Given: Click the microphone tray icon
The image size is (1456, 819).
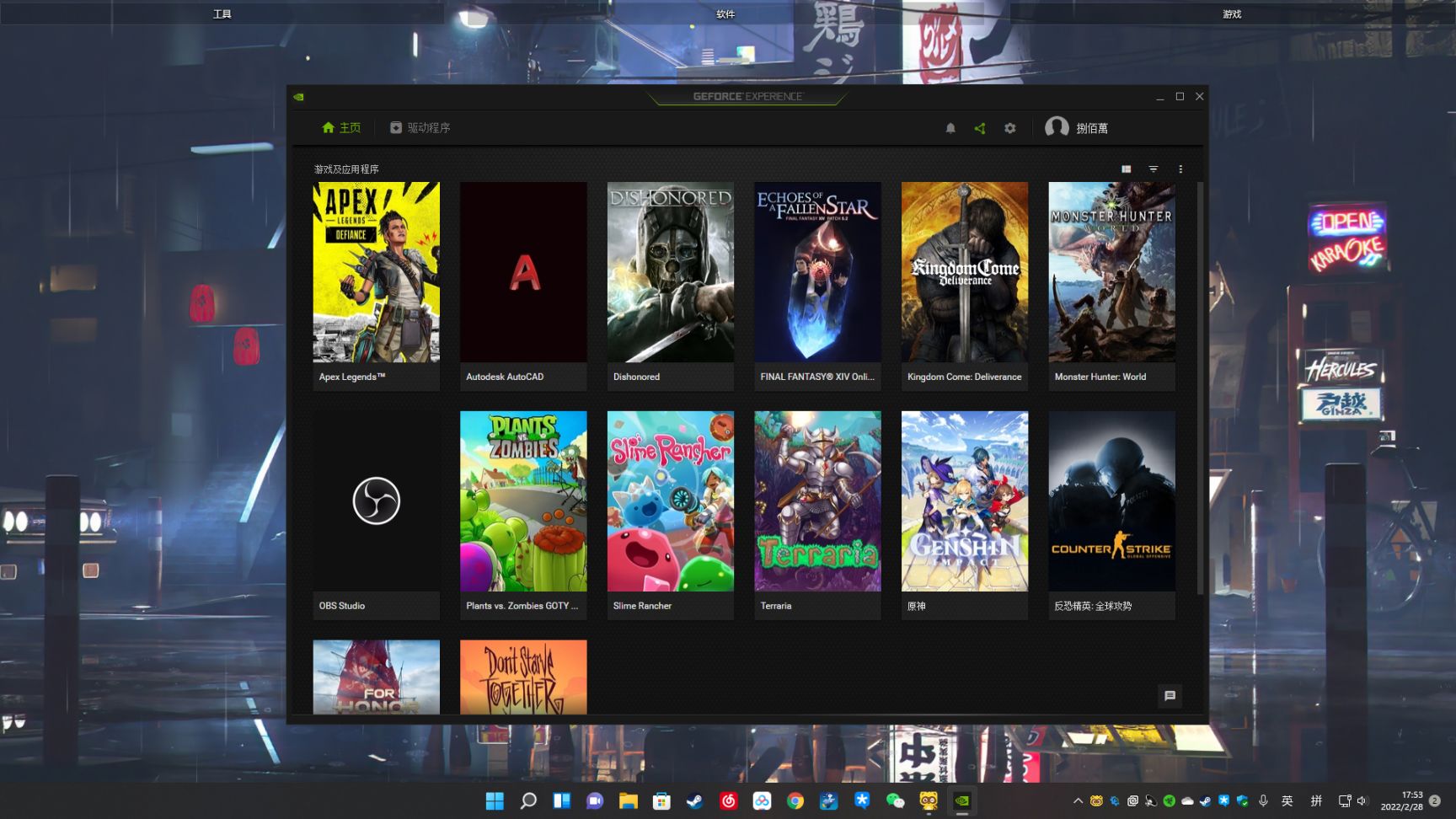Looking at the screenshot, I should [1263, 800].
